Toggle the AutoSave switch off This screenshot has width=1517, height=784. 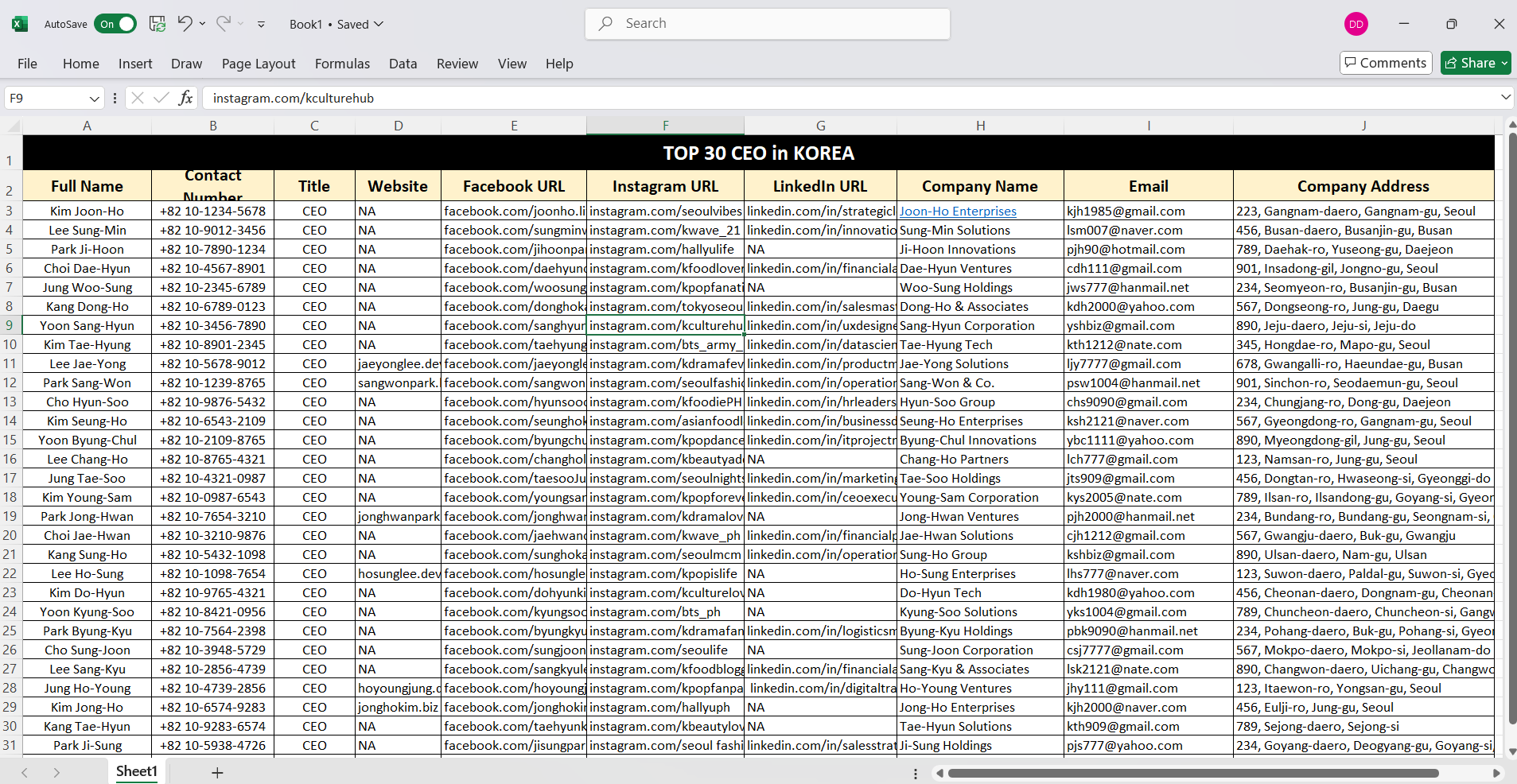coord(115,24)
